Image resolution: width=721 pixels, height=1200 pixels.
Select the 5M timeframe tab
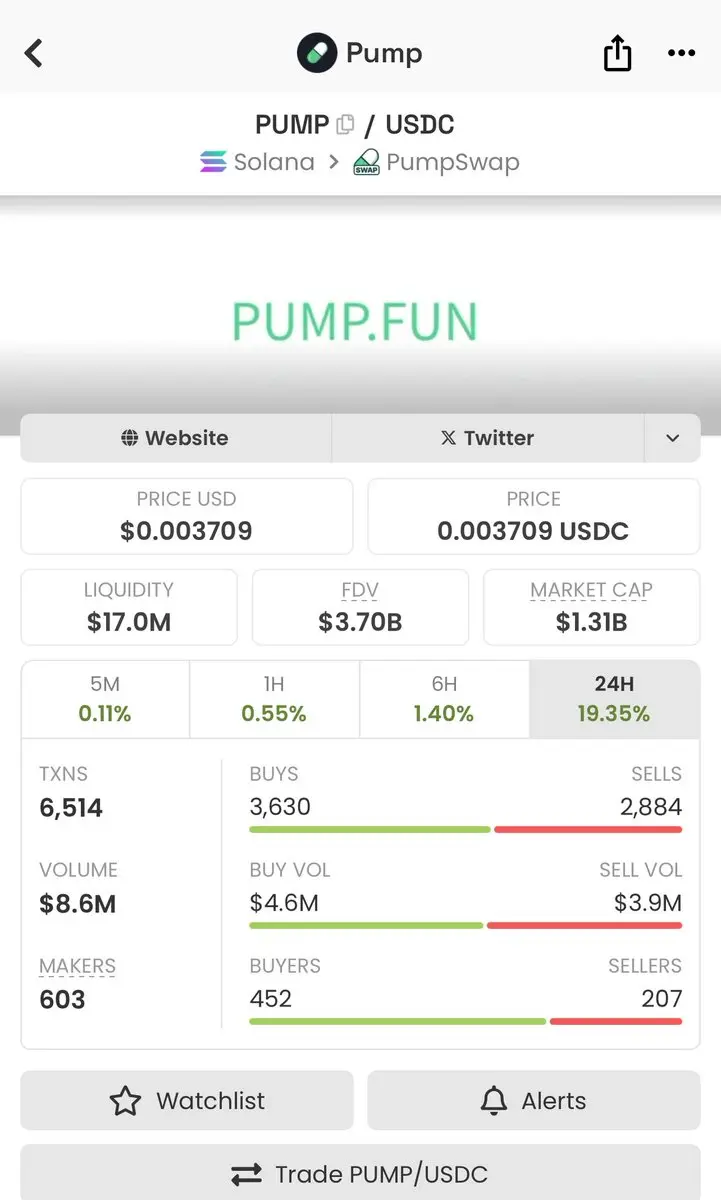click(x=105, y=699)
